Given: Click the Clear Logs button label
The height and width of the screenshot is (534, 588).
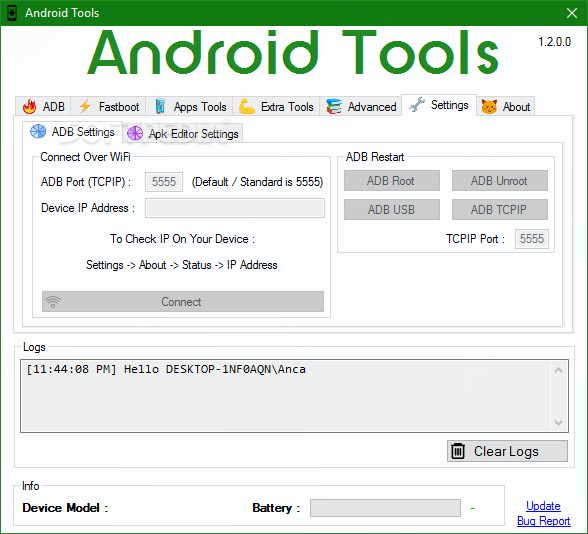Looking at the screenshot, I should click(x=506, y=451).
